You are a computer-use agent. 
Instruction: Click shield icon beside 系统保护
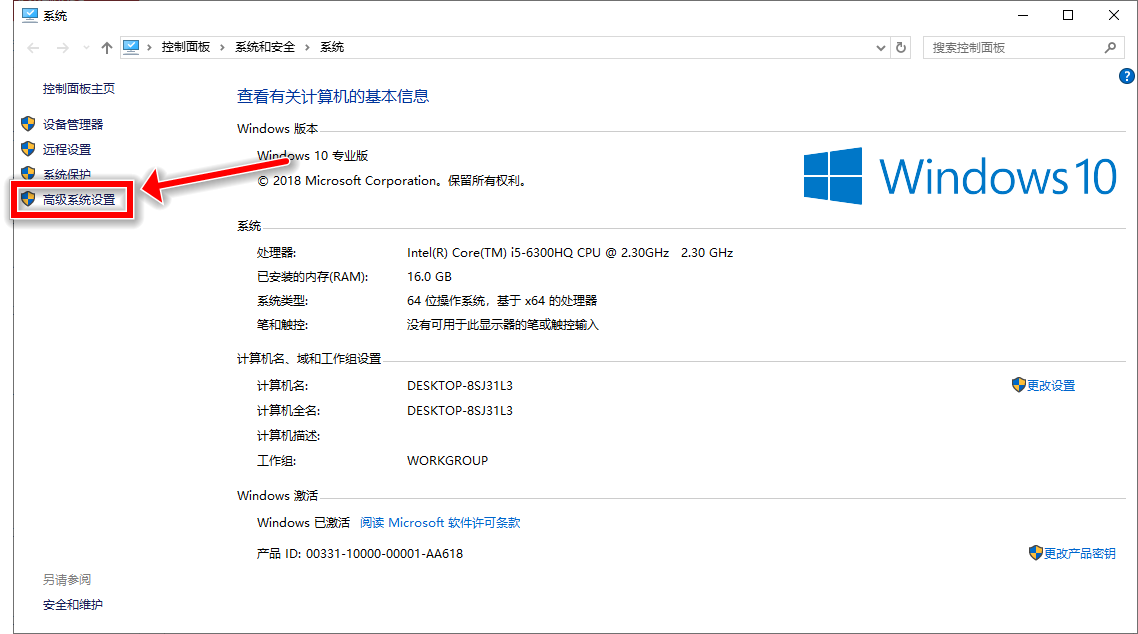(x=28, y=173)
